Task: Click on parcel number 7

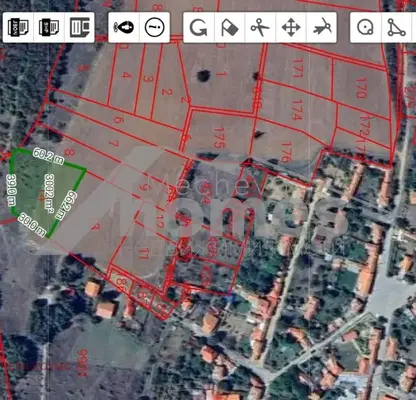Action: (x=113, y=143)
